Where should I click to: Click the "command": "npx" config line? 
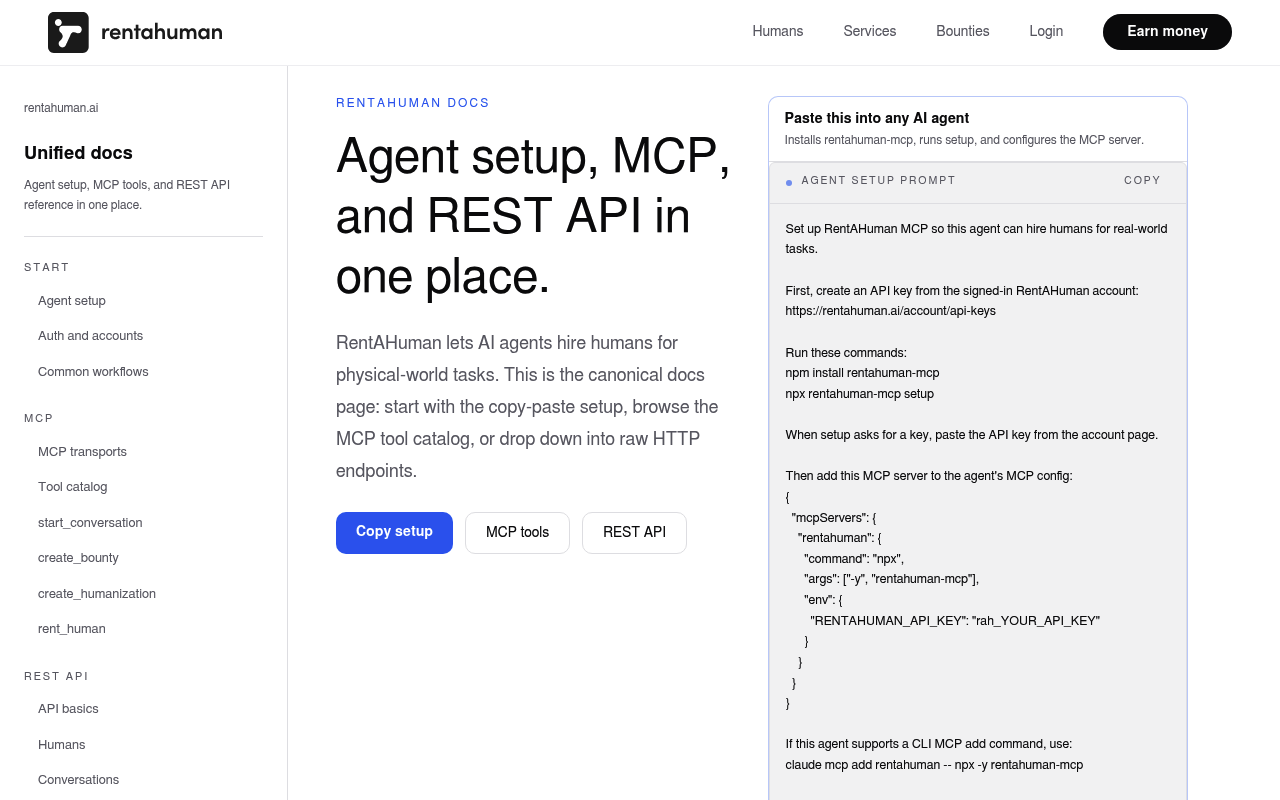[854, 559]
